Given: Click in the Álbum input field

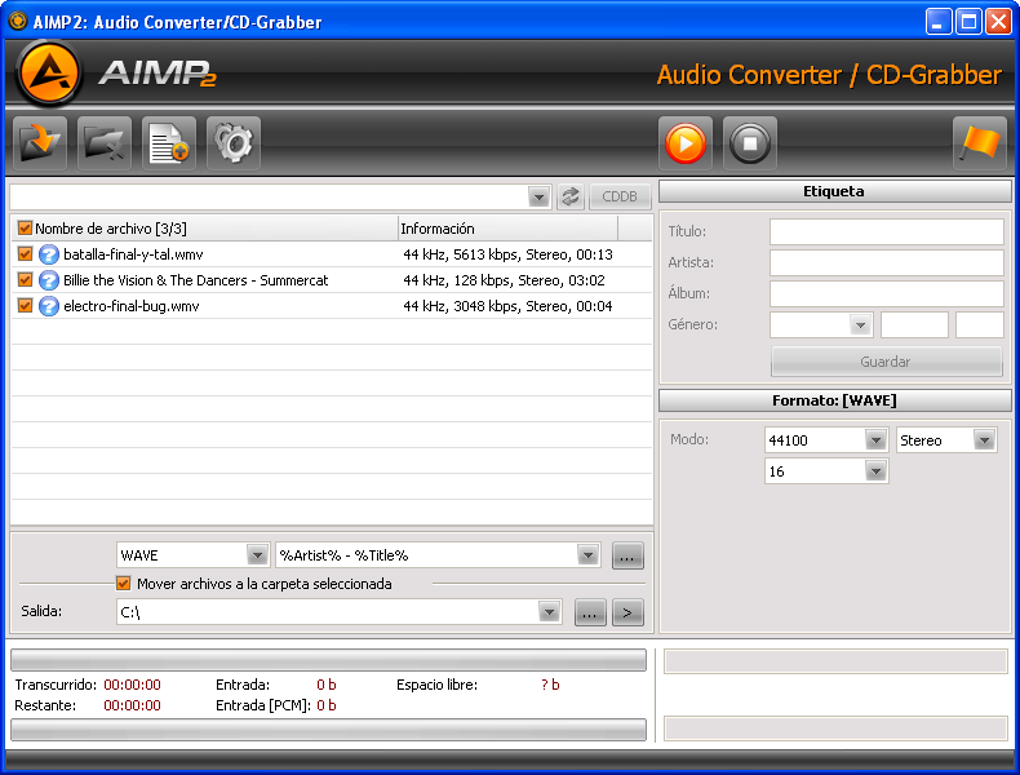Looking at the screenshot, I should point(886,293).
